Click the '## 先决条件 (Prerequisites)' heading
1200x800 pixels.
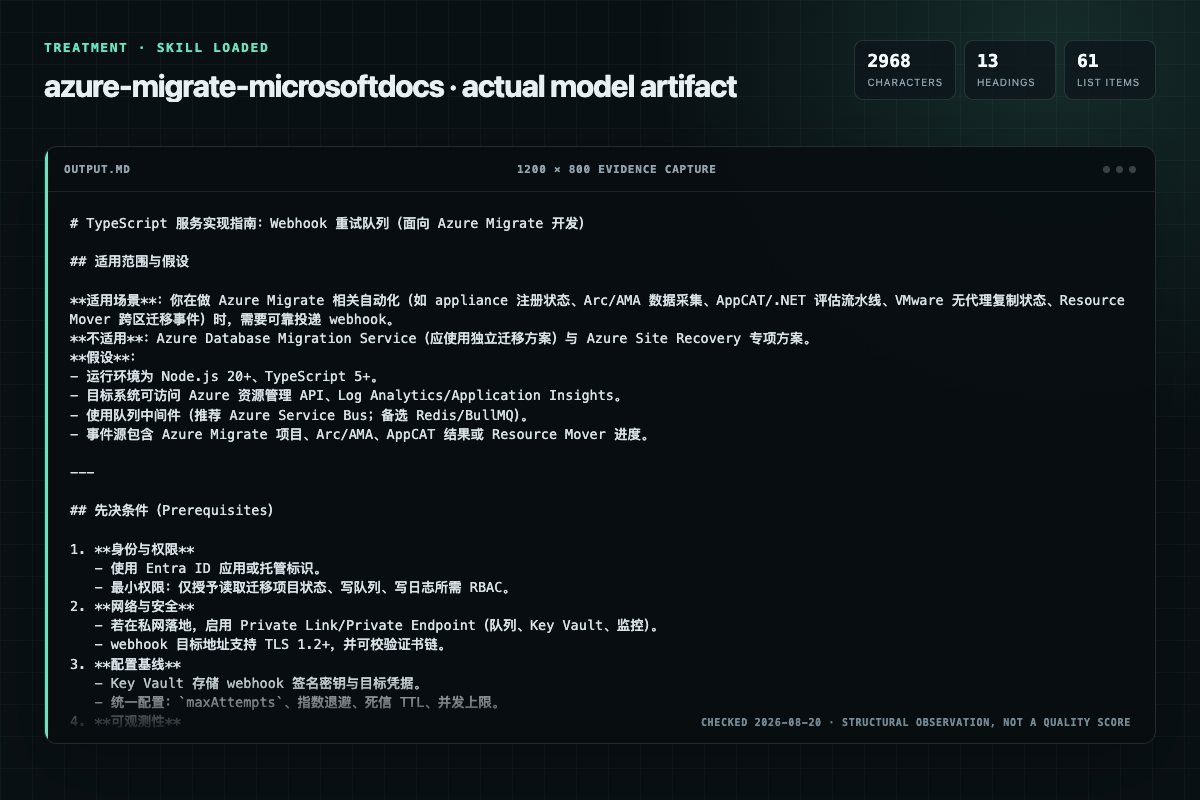coord(171,510)
